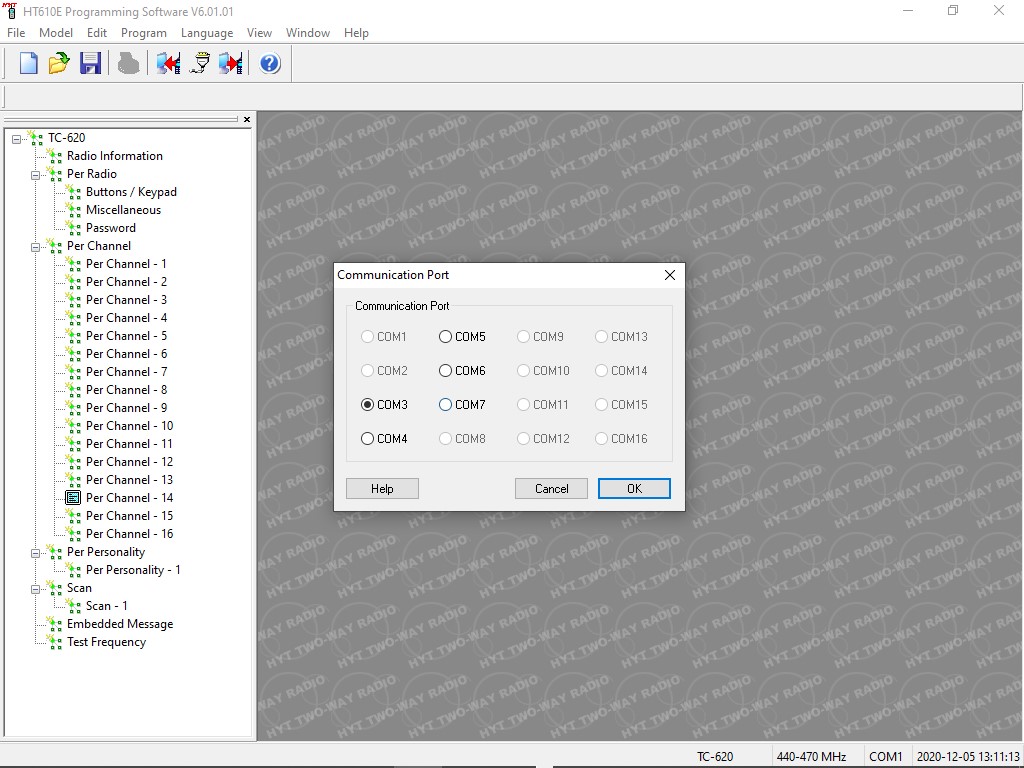Viewport: 1024px width, 768px height.
Task: Select the COM3 radio button
Action: [x=367, y=404]
